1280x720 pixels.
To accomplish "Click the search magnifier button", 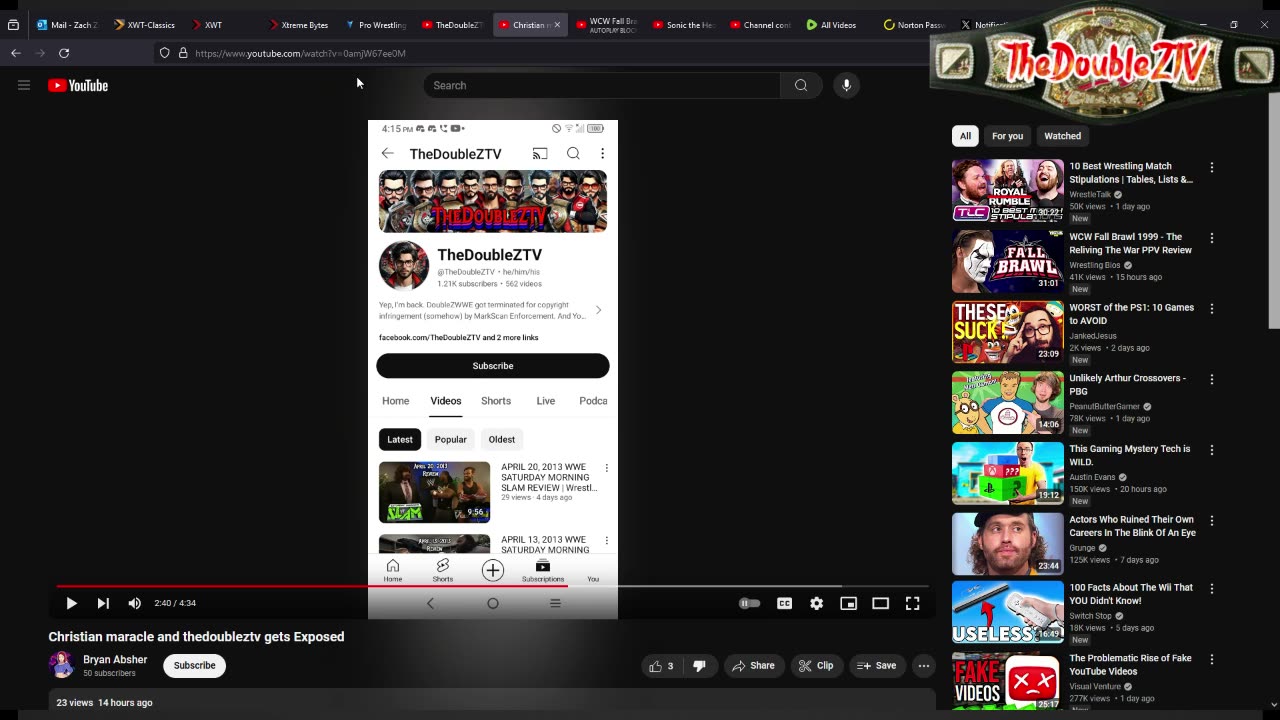I will 801,85.
